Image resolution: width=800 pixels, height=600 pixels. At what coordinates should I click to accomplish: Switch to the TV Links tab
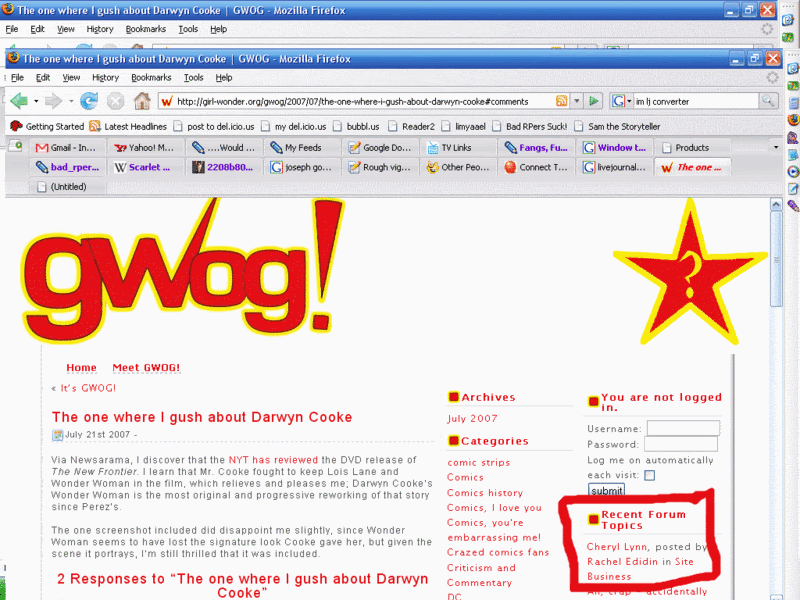(458, 148)
